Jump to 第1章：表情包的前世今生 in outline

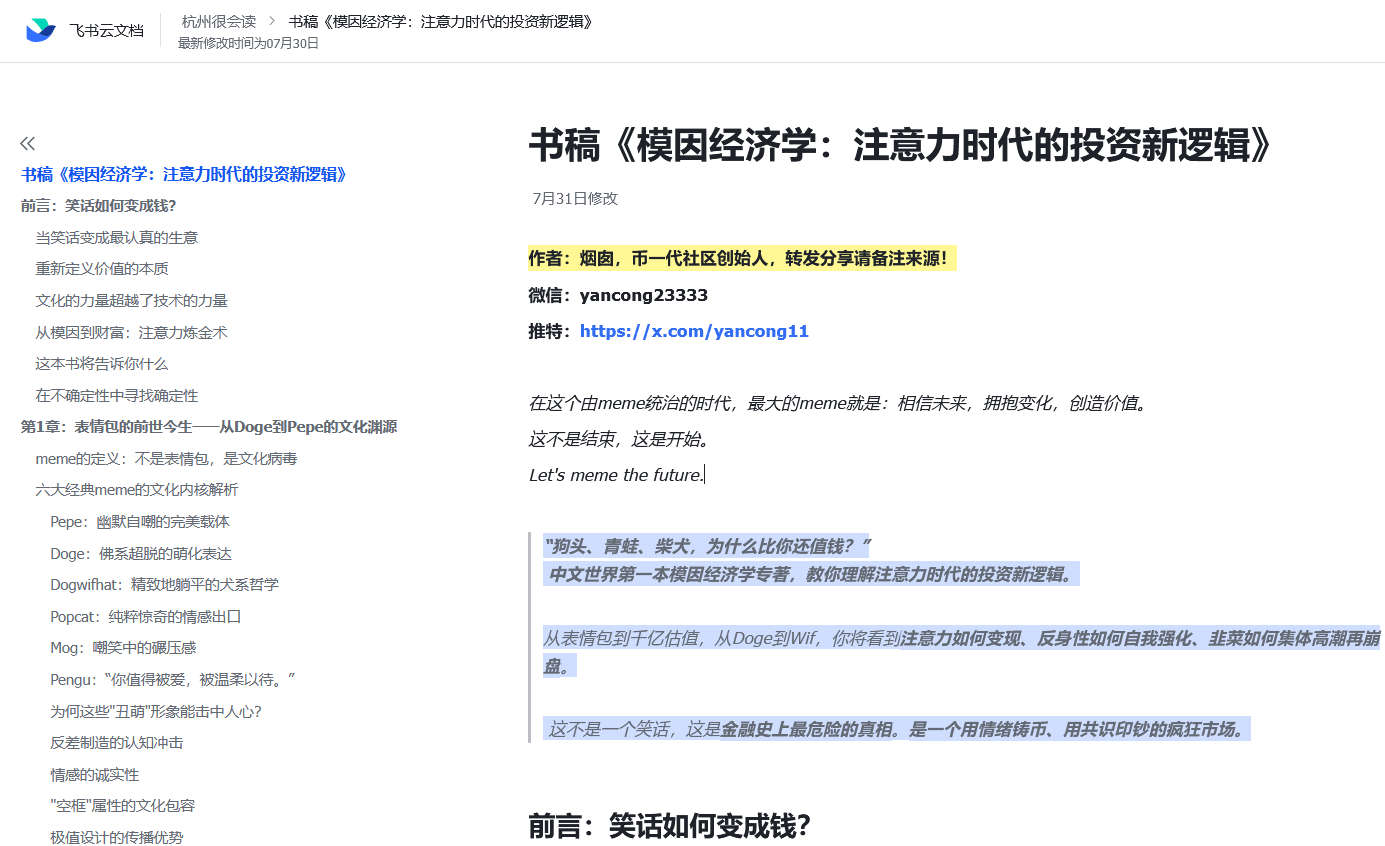pos(209,427)
